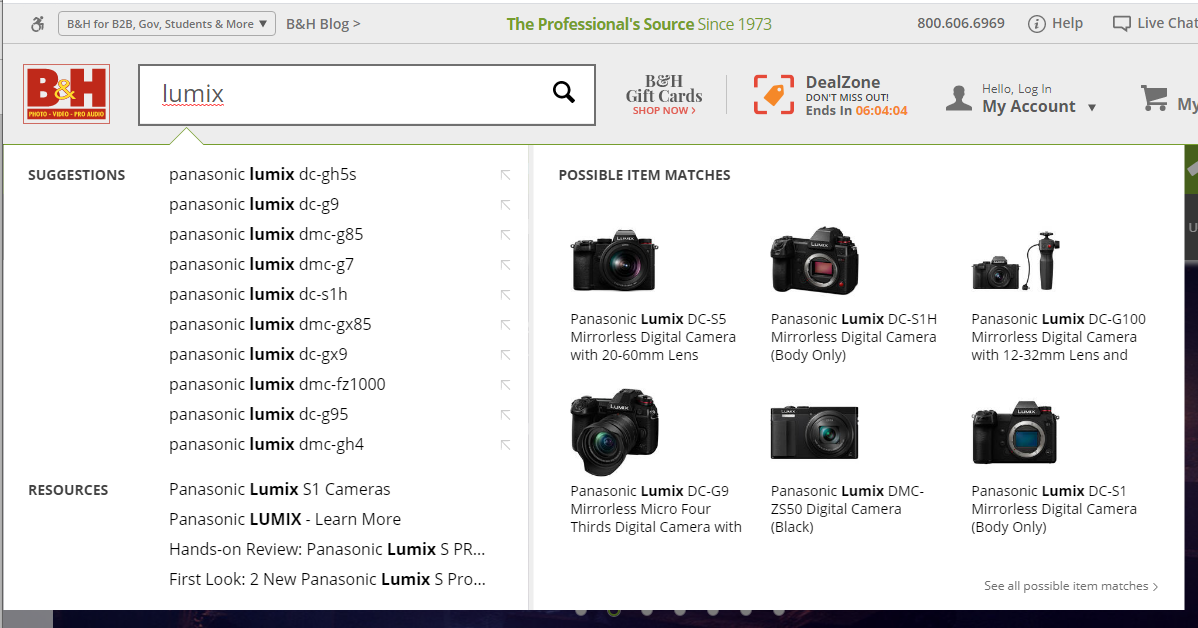The height and width of the screenshot is (628, 1198).
Task: Click fill-in arrow next to dmc-g7 suggestion
Action: [x=505, y=264]
